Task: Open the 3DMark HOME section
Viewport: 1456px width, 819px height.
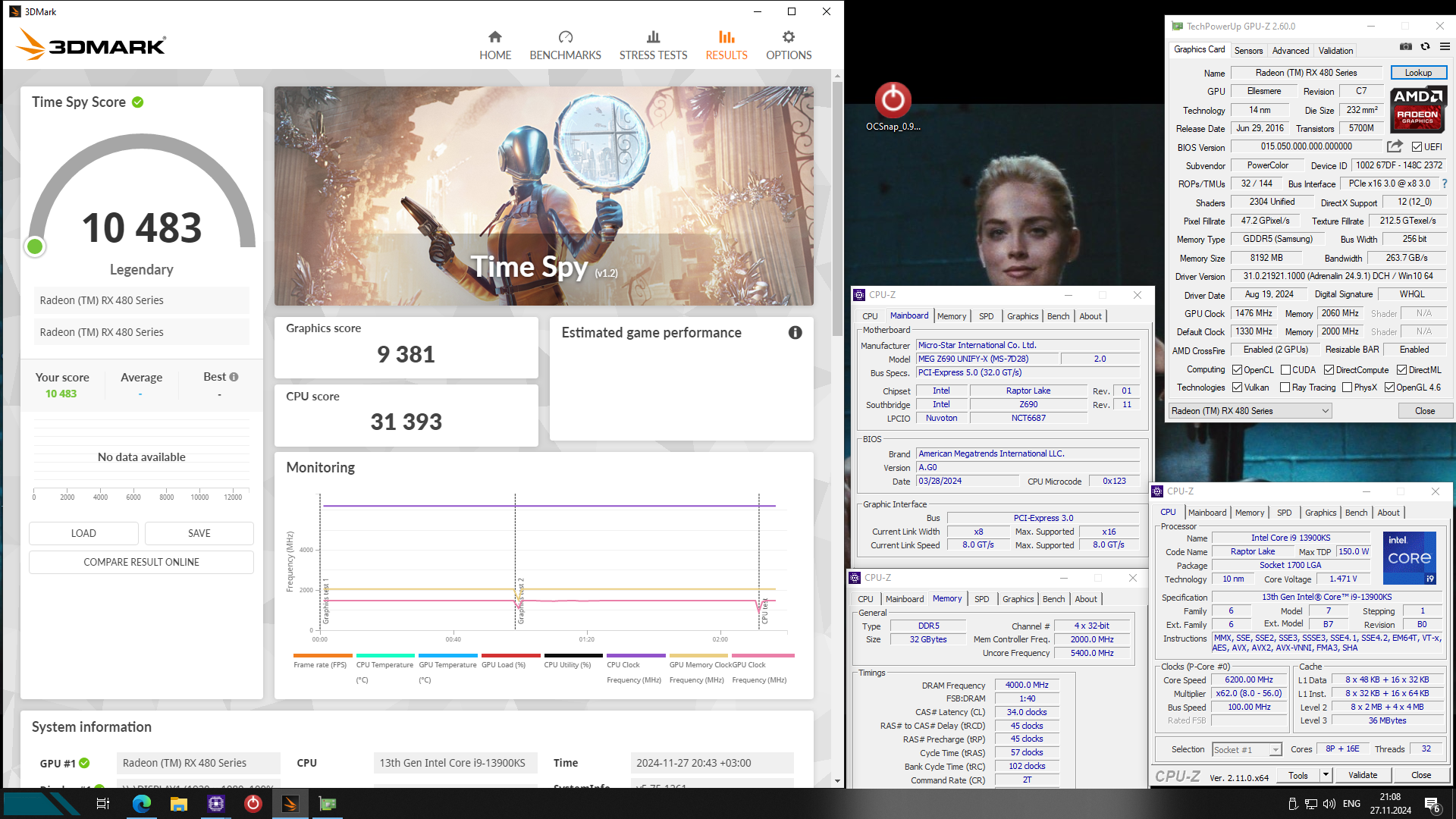Action: tap(495, 45)
